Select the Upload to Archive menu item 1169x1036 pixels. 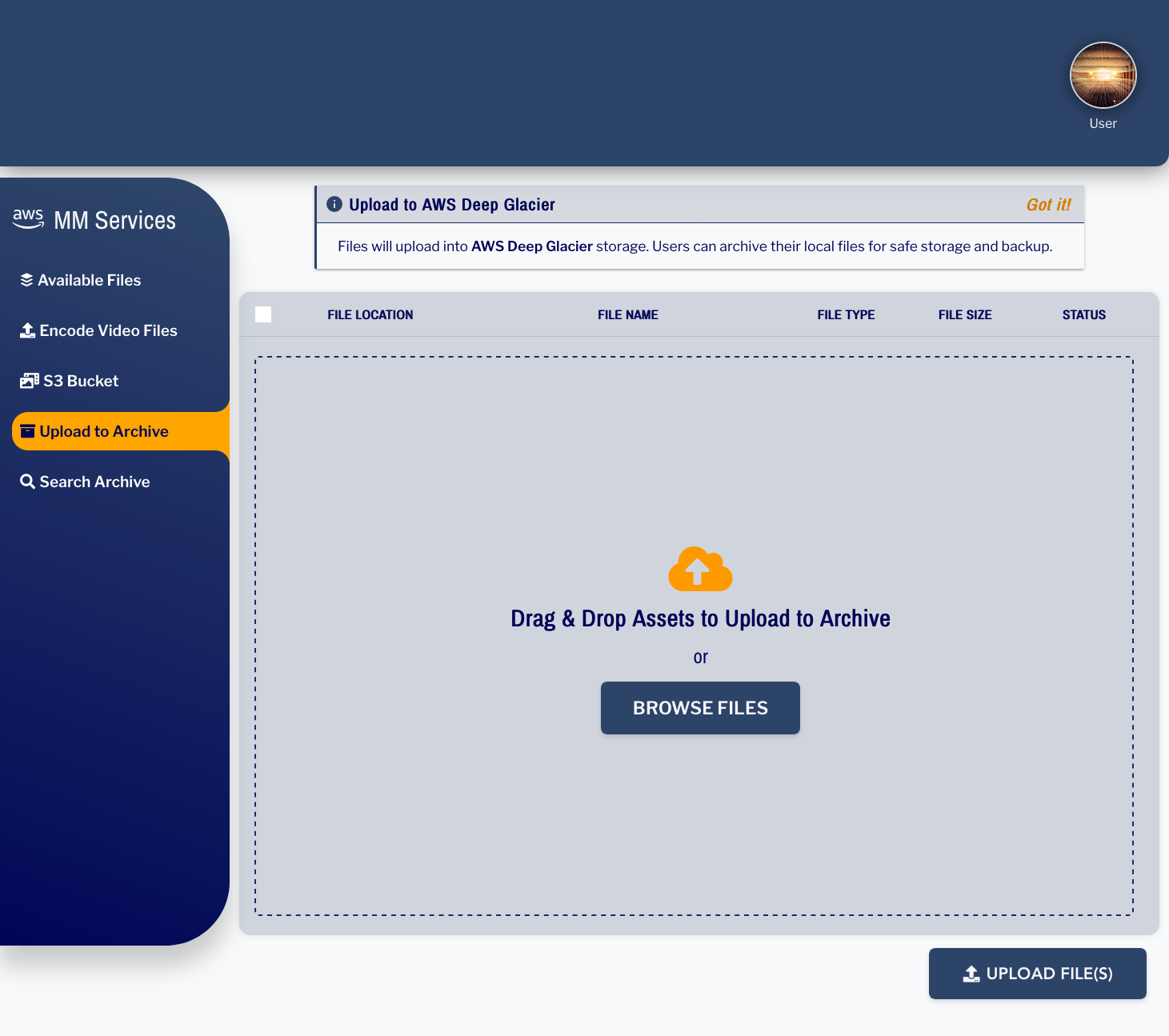(121, 431)
